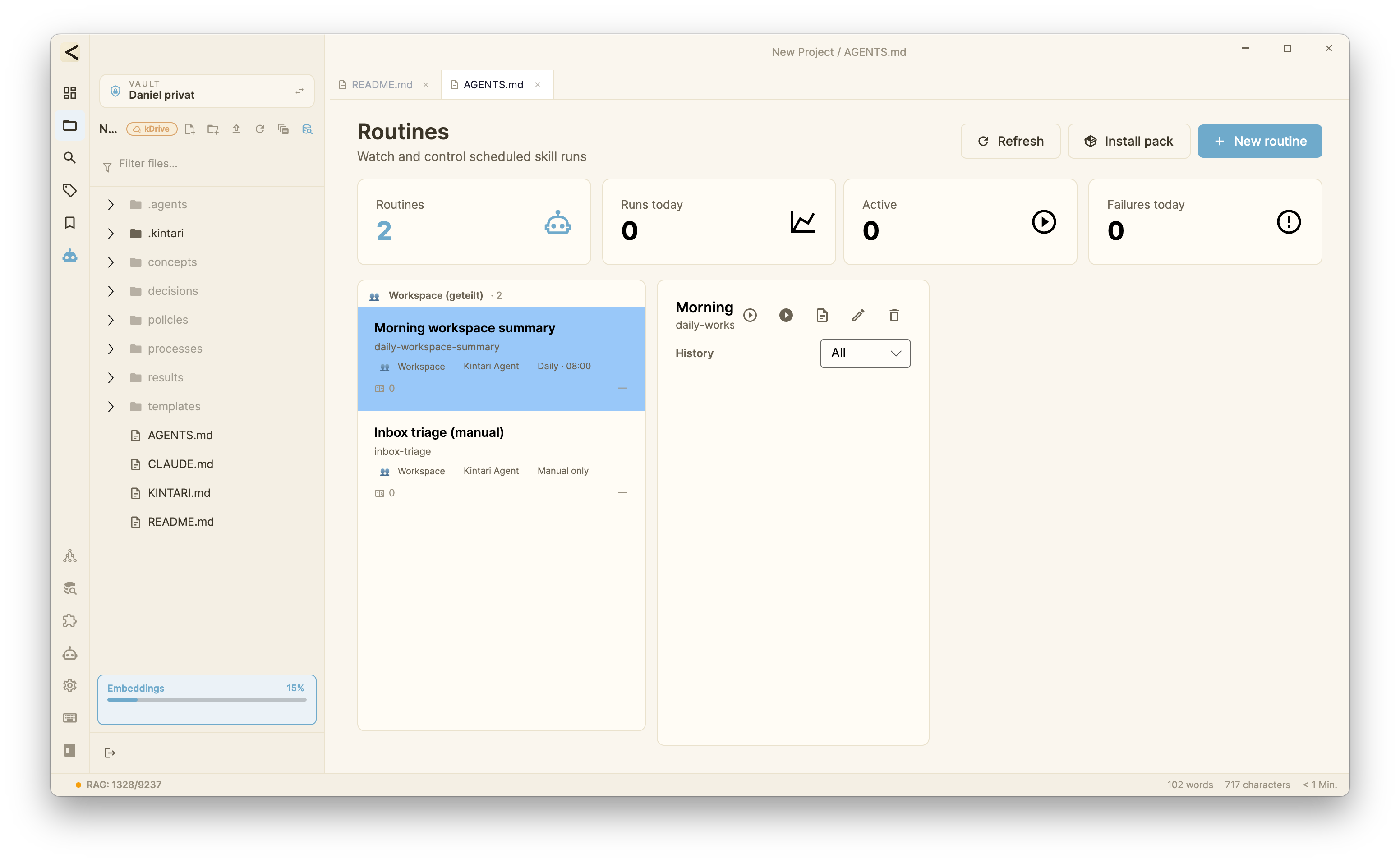This screenshot has width=1400, height=863.
Task: Expand the processes folder
Action: 111,349
